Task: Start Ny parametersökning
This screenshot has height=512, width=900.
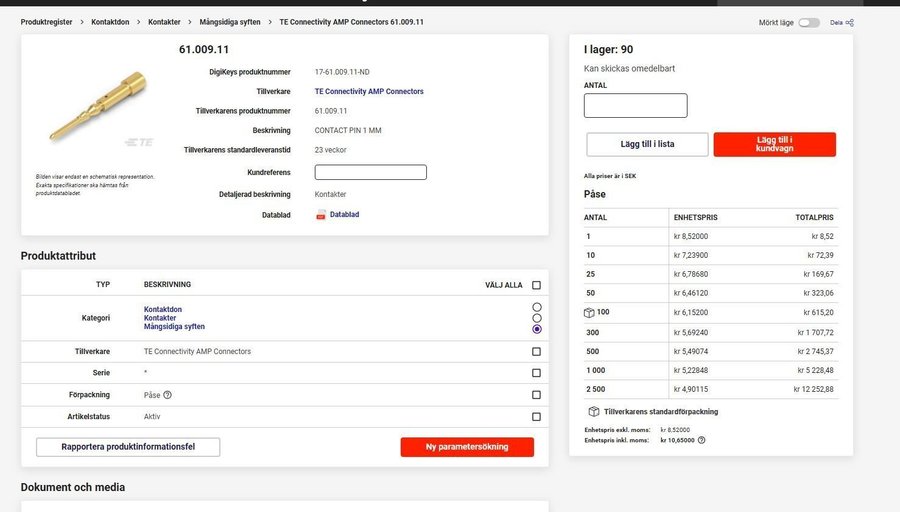Action: pyautogui.click(x=467, y=447)
